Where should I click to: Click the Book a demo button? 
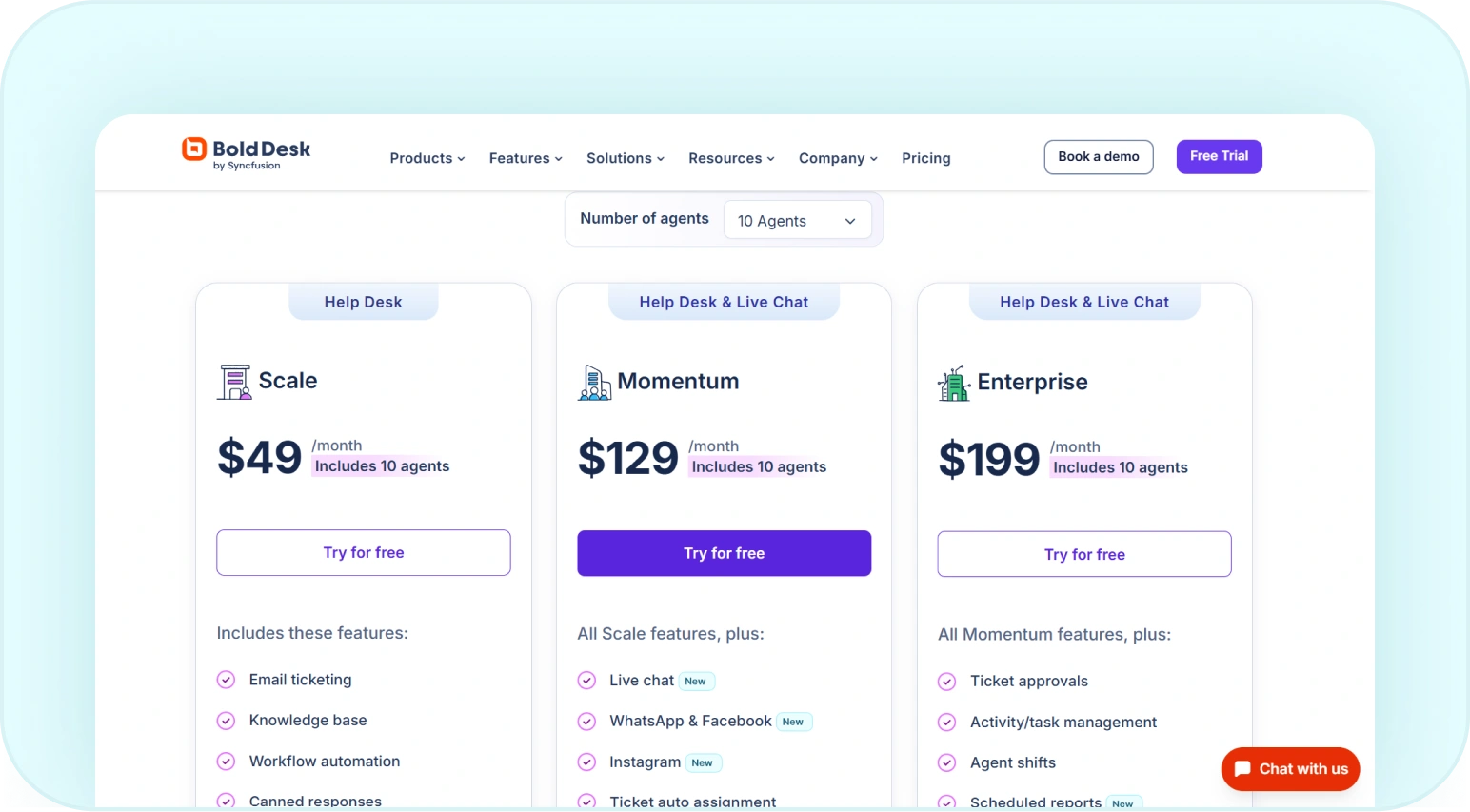click(x=1098, y=156)
